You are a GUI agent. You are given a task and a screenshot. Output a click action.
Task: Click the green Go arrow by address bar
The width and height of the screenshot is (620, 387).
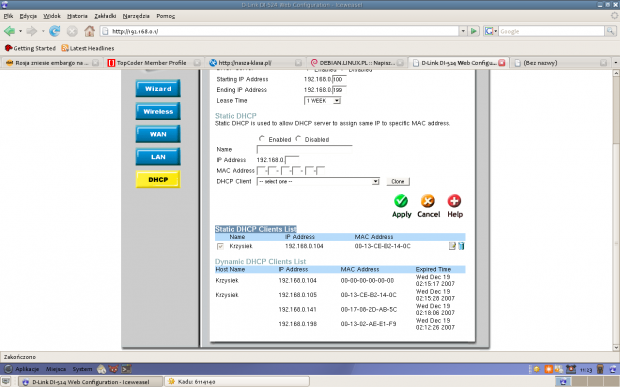[474, 31]
